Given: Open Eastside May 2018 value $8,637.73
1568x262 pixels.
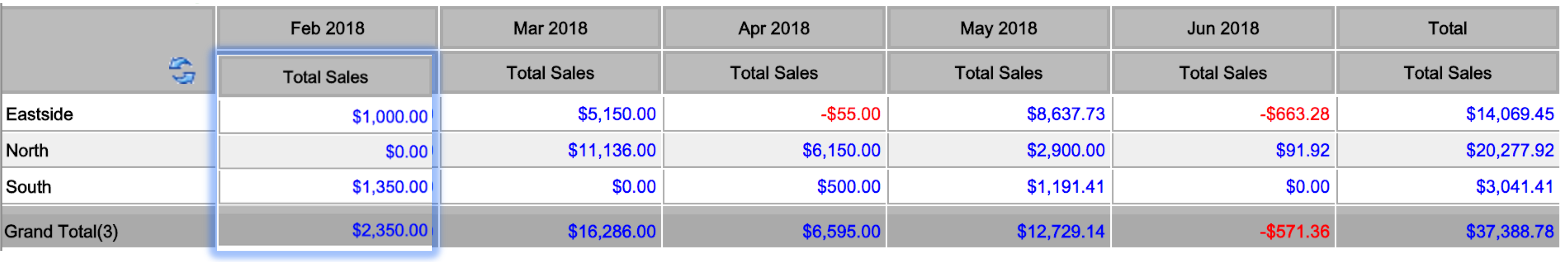Looking at the screenshot, I should (x=1065, y=114).
